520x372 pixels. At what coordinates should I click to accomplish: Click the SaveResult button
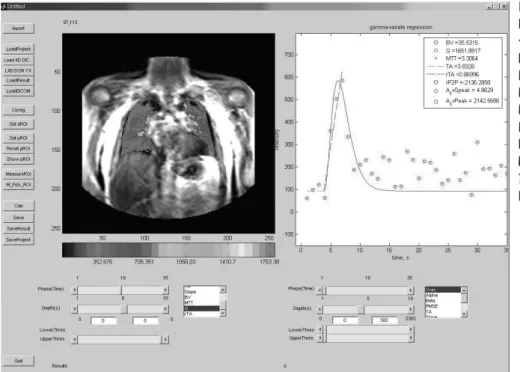click(x=18, y=229)
